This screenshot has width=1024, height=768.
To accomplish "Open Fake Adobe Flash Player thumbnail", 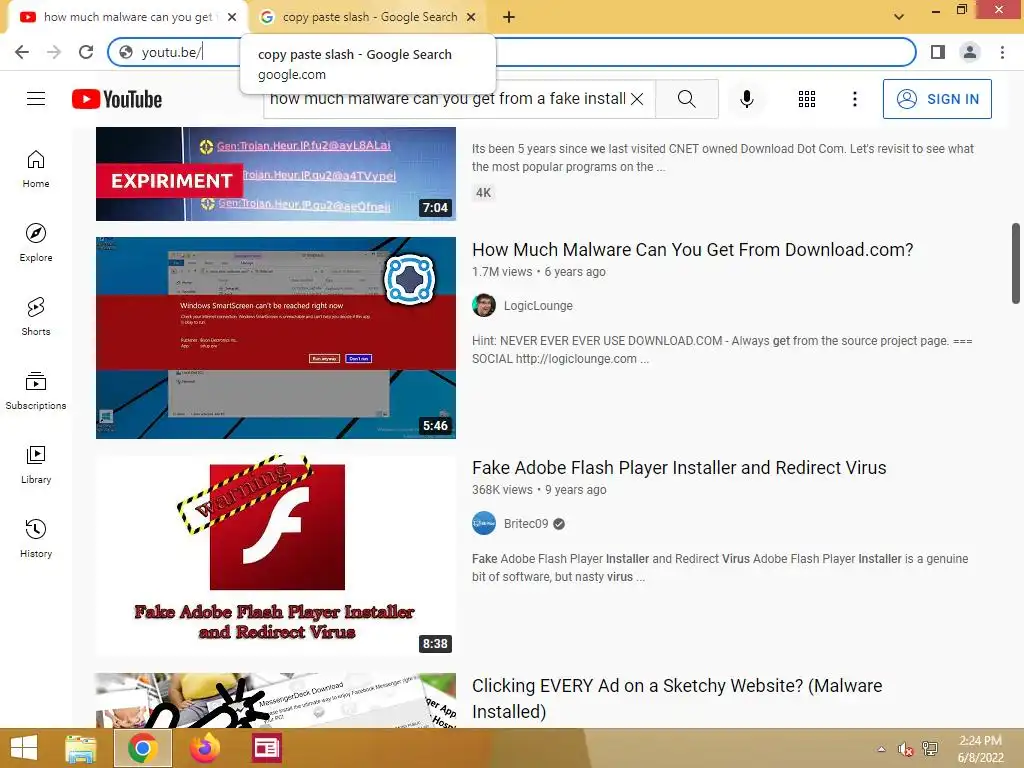I will click(x=276, y=555).
